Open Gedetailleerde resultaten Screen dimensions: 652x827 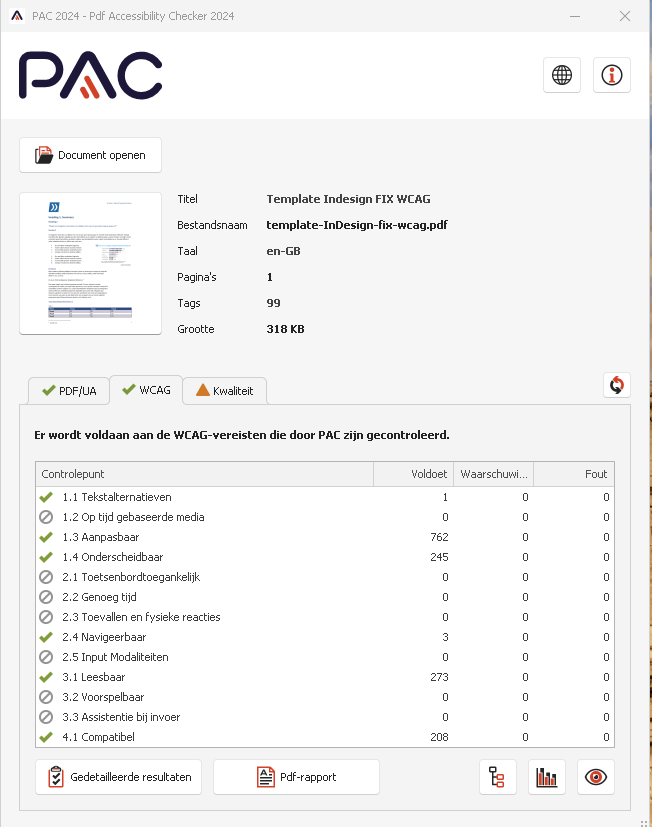tap(119, 777)
